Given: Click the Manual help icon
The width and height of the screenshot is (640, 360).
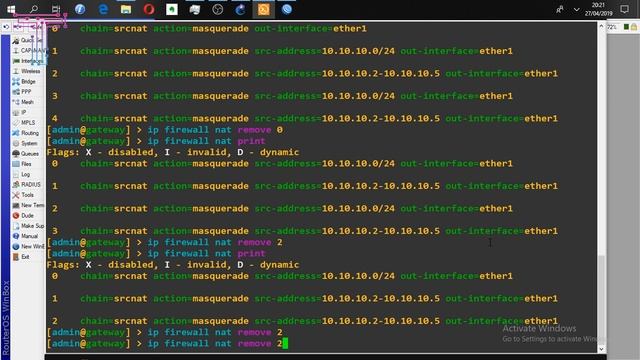Looking at the screenshot, I should pyautogui.click(x=16, y=236).
